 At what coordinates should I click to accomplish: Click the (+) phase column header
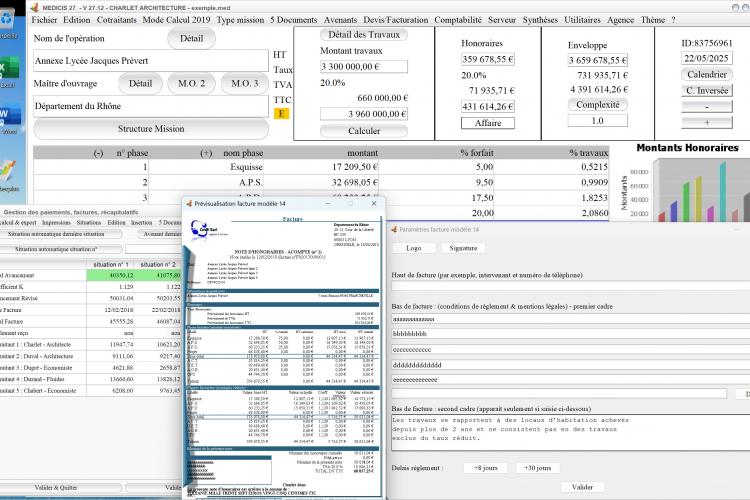point(206,153)
